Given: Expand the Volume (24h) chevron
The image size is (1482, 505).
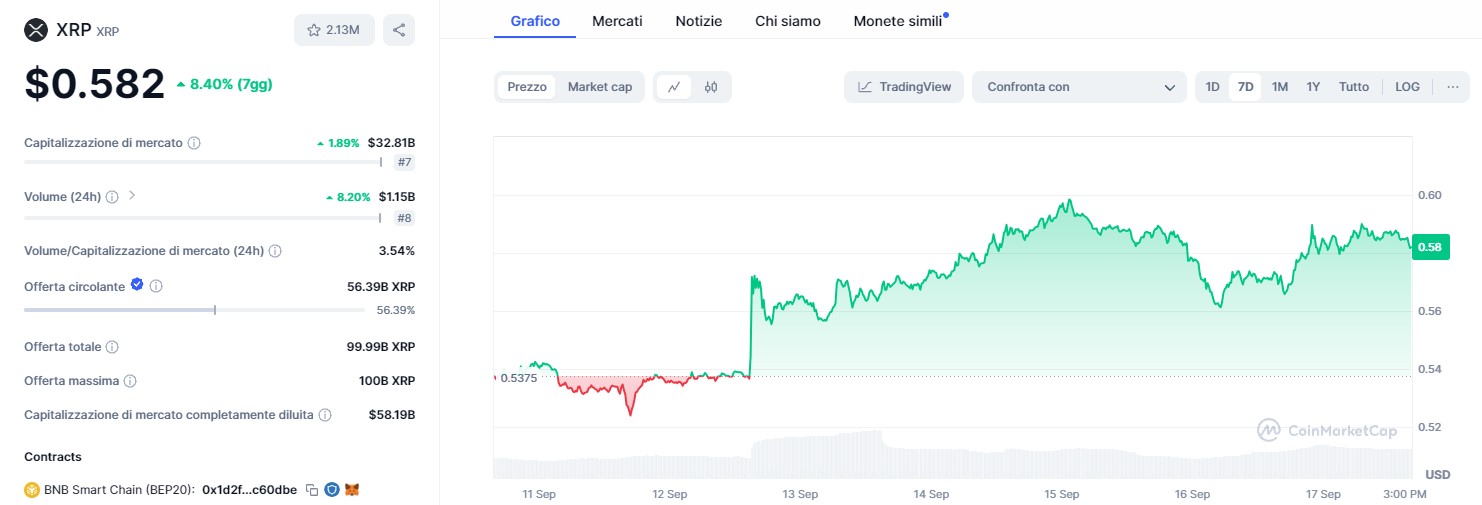Looking at the screenshot, I should 132,195.
